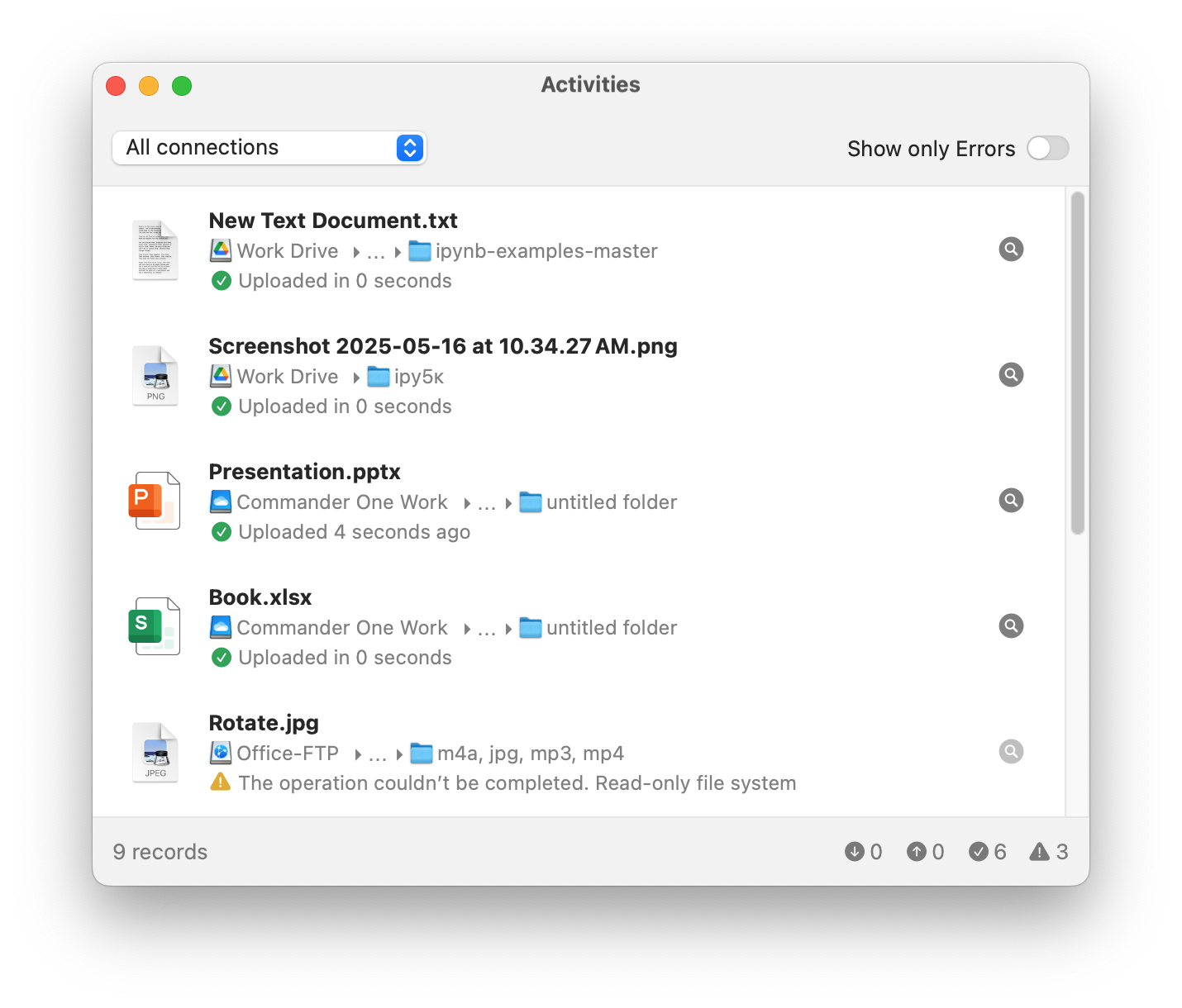Reveal New Text Document.txt with magnifier icon
The height and width of the screenshot is (1008, 1182).
point(1011,249)
